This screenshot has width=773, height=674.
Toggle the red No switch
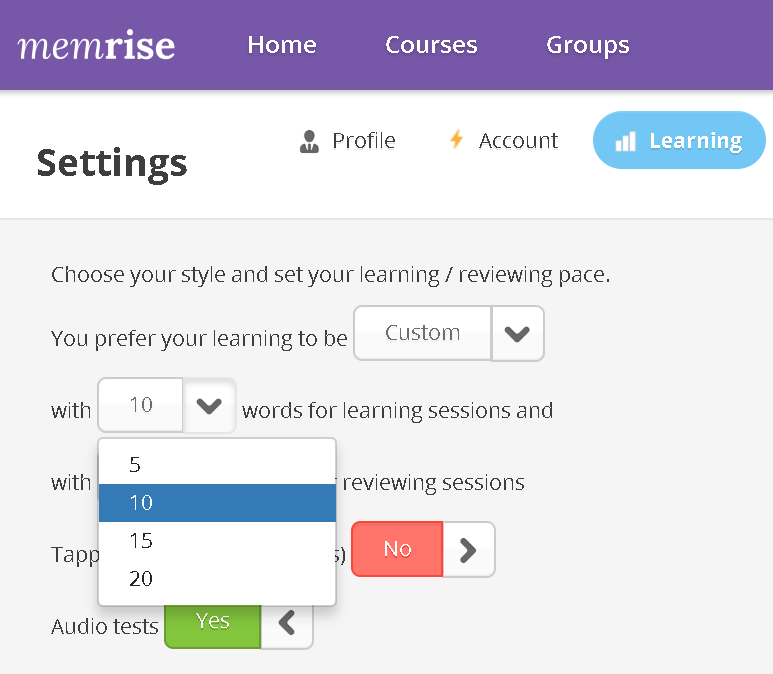pos(397,549)
